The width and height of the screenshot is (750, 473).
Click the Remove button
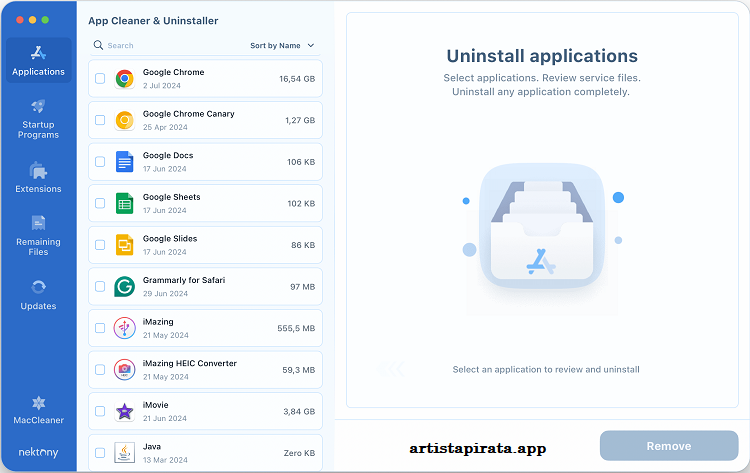(x=669, y=446)
